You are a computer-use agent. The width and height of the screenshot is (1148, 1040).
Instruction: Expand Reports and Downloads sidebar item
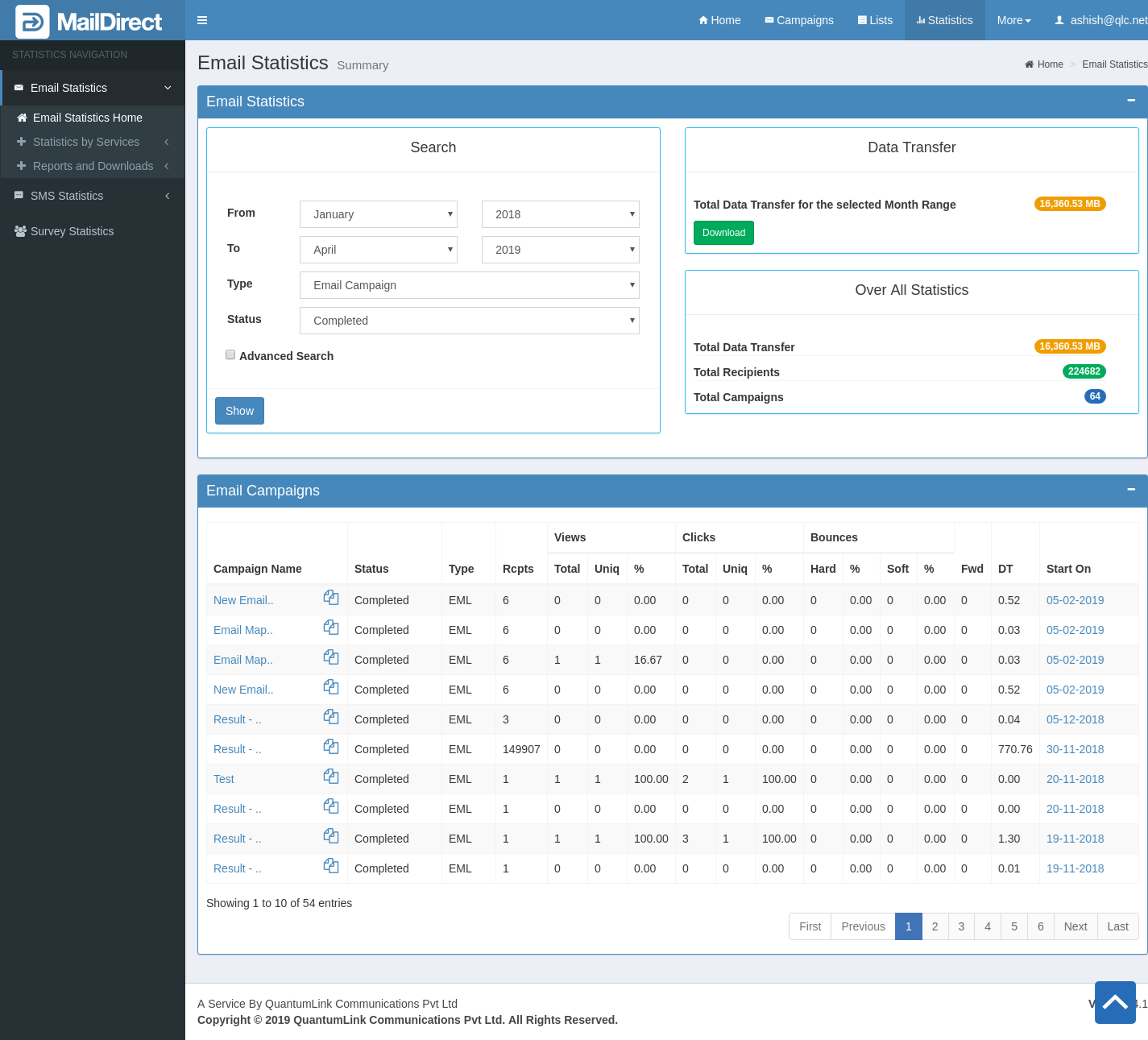pyautogui.click(x=93, y=166)
